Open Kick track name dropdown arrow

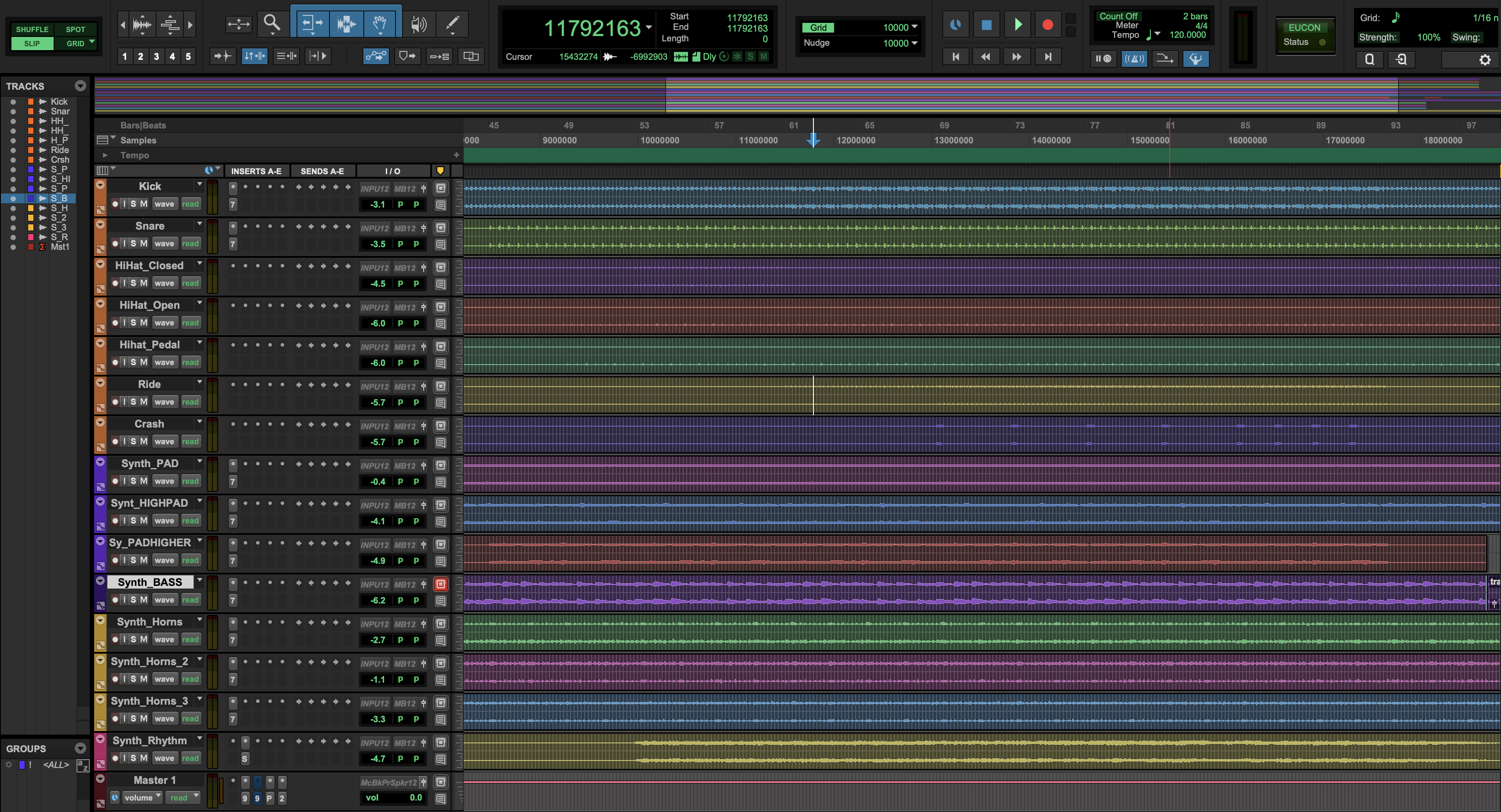pyautogui.click(x=199, y=185)
